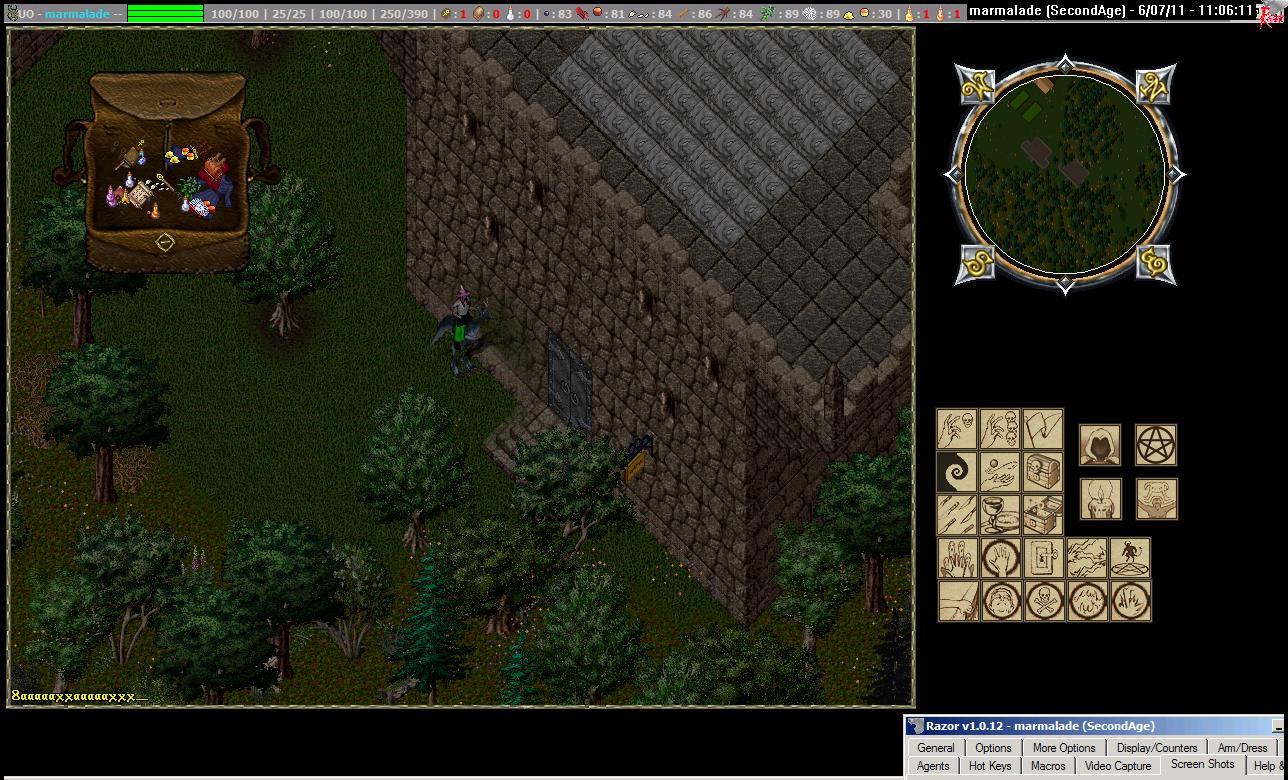
Task: Switch to the Hot Keys tab
Action: tap(990, 766)
